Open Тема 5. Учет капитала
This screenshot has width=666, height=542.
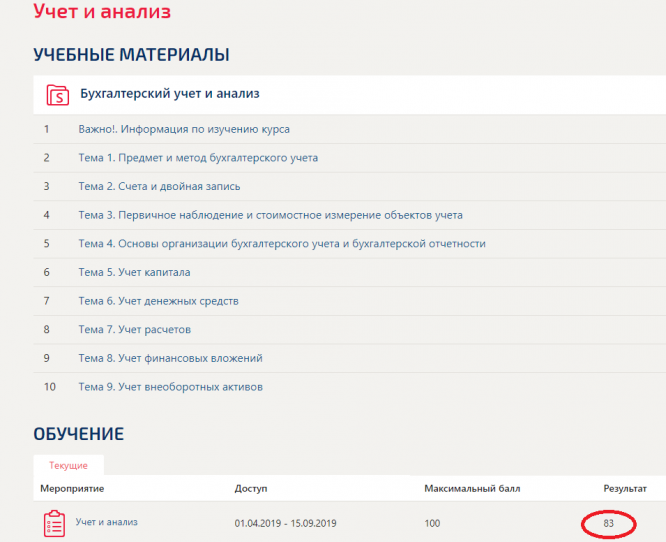[134, 272]
